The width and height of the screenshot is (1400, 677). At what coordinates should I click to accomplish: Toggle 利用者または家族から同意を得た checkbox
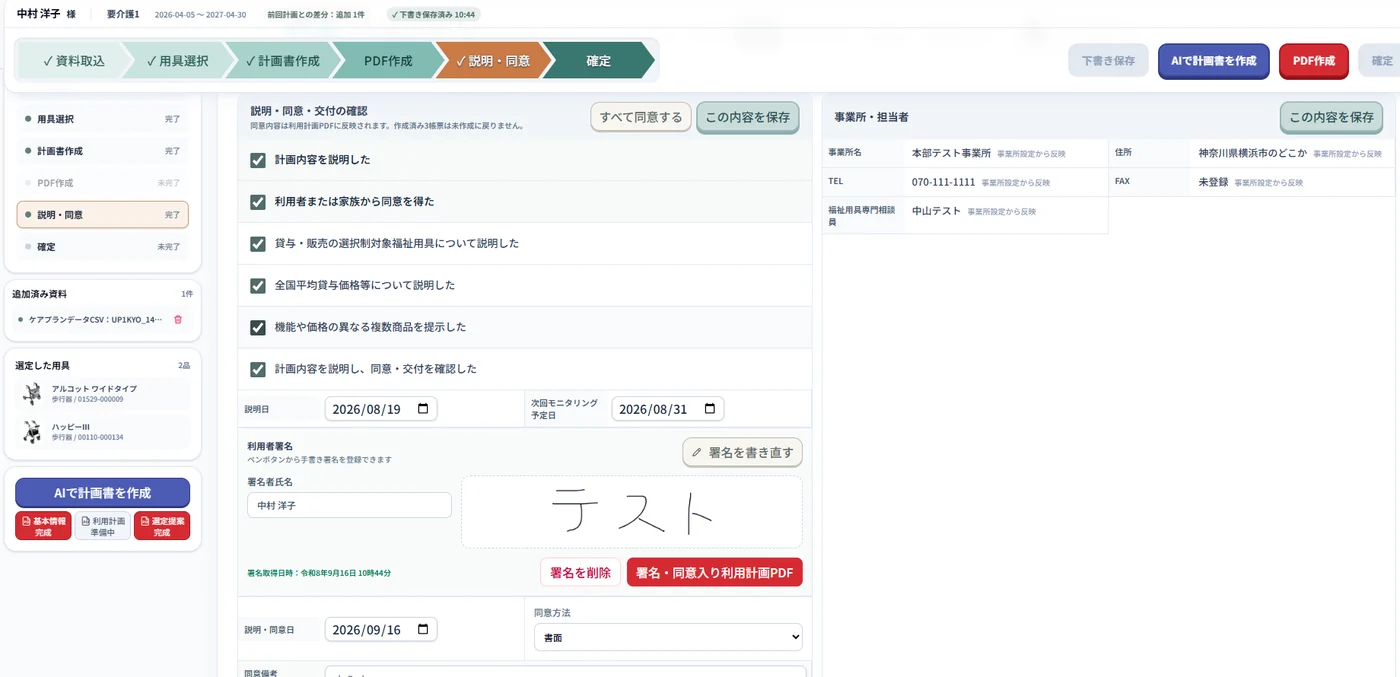258,202
